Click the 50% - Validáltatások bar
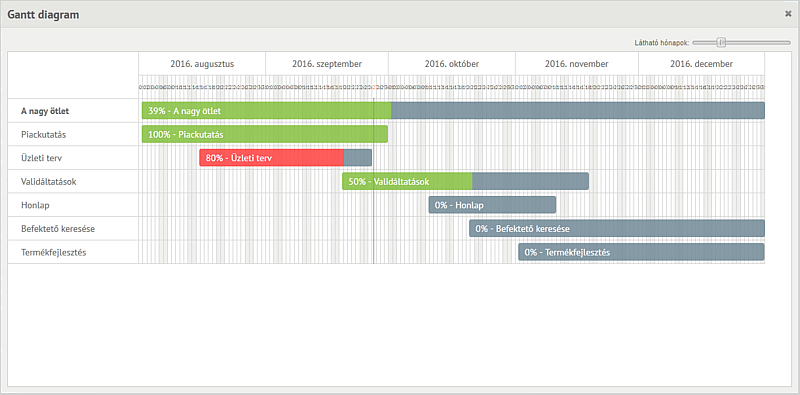The image size is (800, 395). 465,181
